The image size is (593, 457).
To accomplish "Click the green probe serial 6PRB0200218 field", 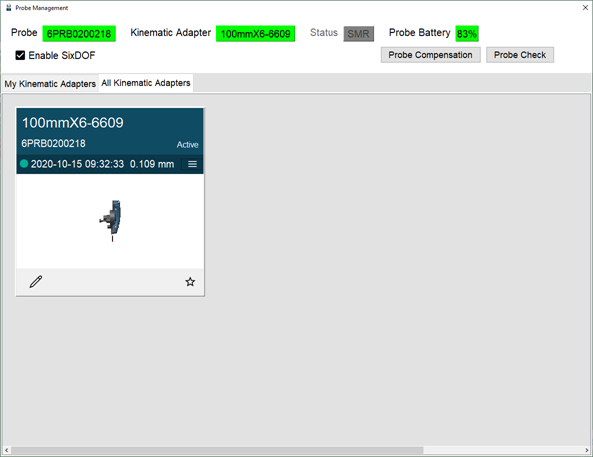I will tap(79, 34).
